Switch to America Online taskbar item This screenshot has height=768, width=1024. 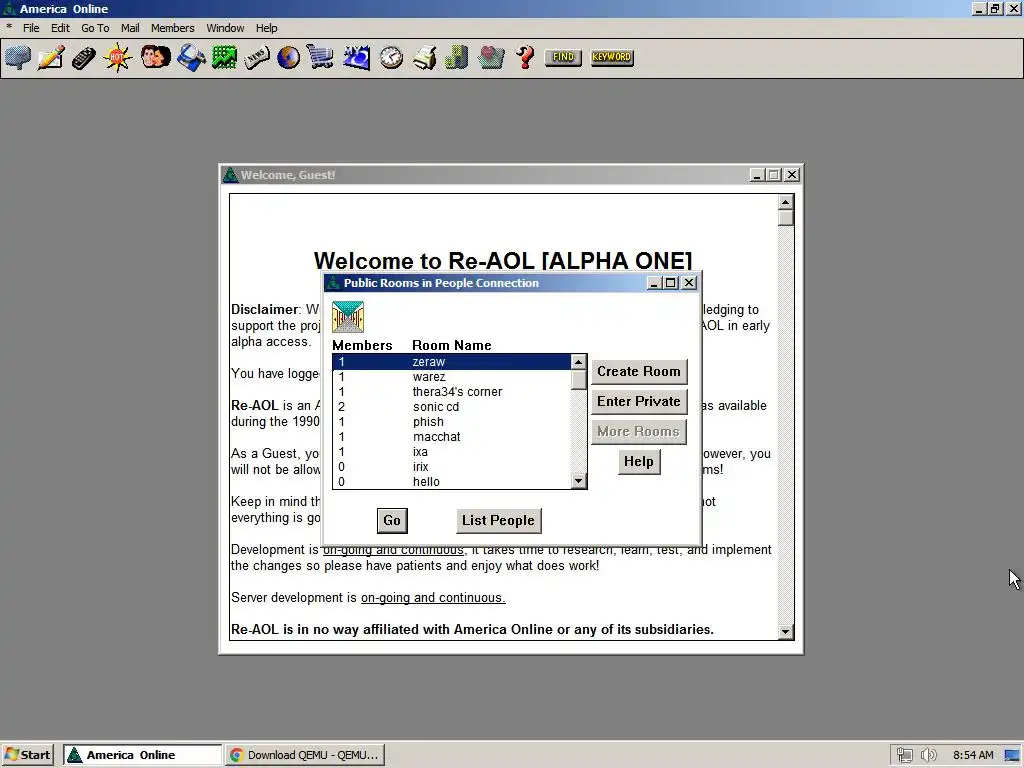[142, 755]
